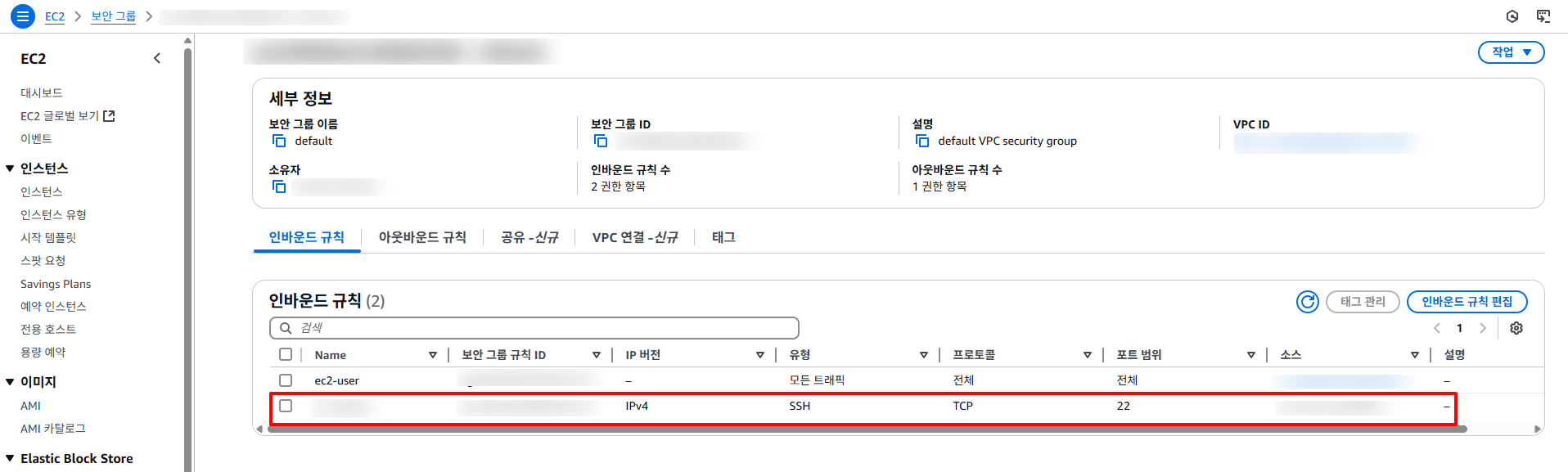Copy the owner (소유자) ID
Screen dimensions: 1568x472
click(x=279, y=187)
